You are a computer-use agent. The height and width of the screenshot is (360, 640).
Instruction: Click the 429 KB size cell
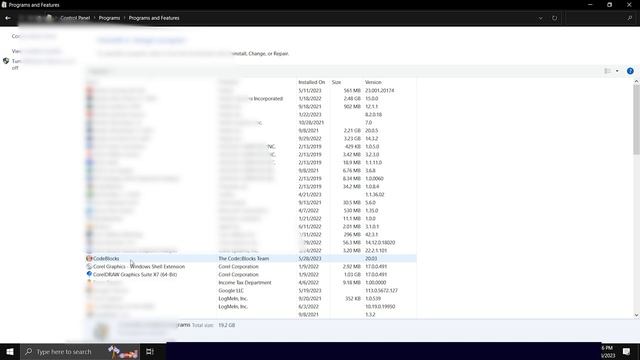pos(353,147)
